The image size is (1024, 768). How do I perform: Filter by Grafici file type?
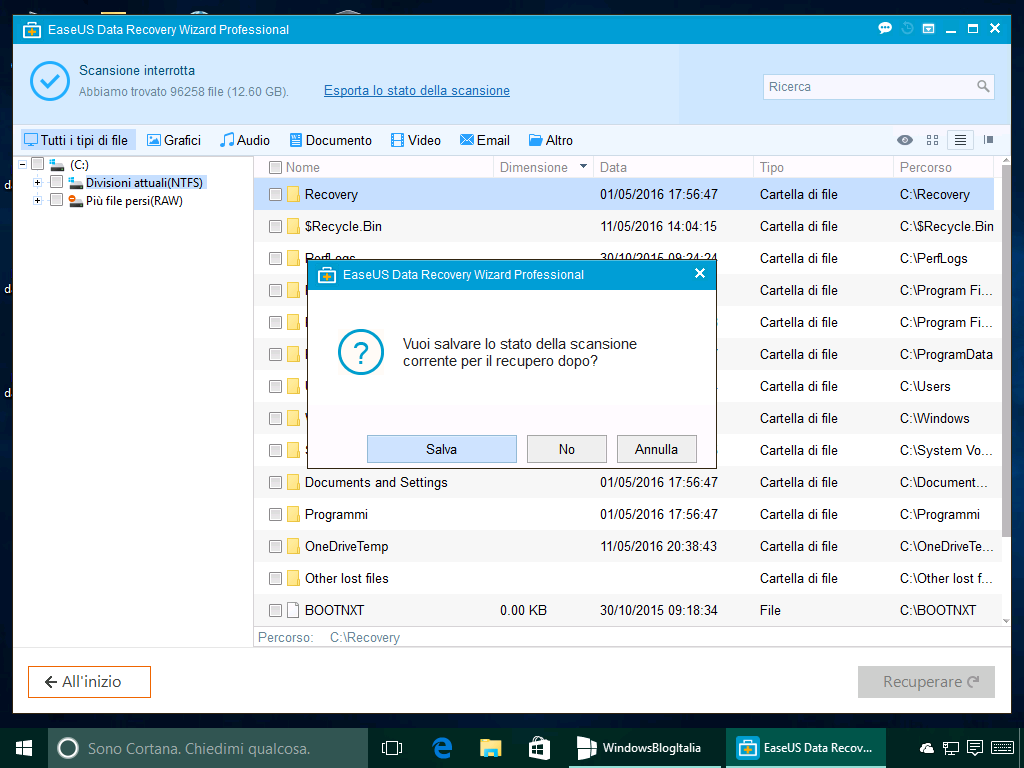pos(174,140)
